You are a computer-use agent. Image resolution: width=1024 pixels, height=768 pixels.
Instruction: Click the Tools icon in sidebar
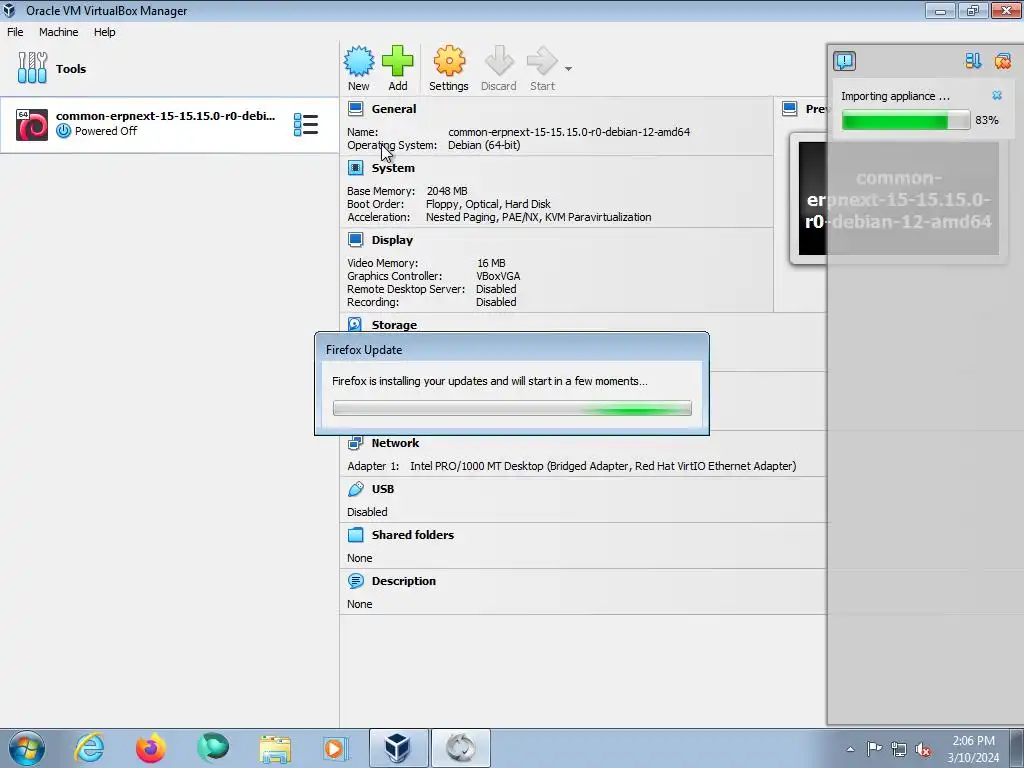pyautogui.click(x=32, y=68)
